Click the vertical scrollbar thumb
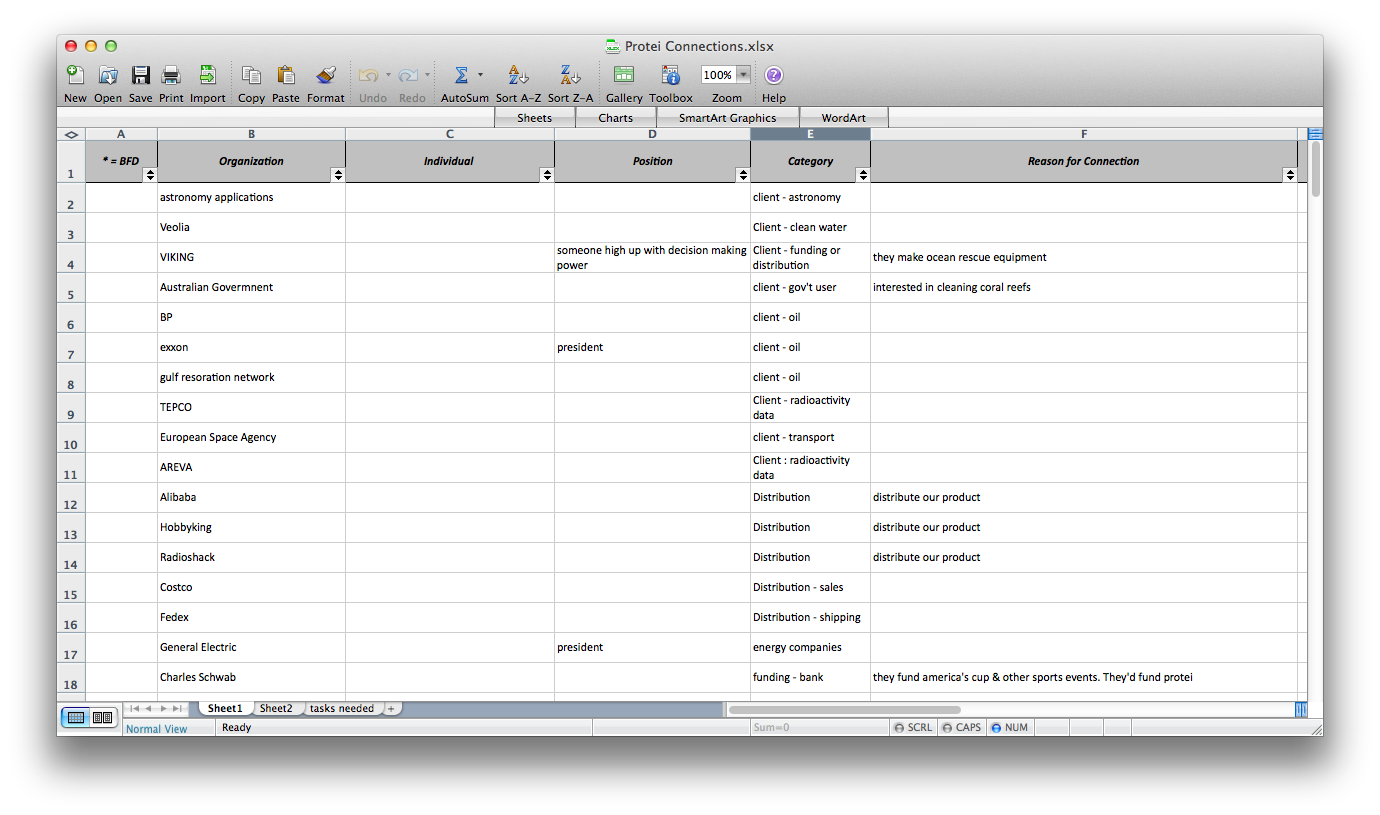 (x=1316, y=169)
